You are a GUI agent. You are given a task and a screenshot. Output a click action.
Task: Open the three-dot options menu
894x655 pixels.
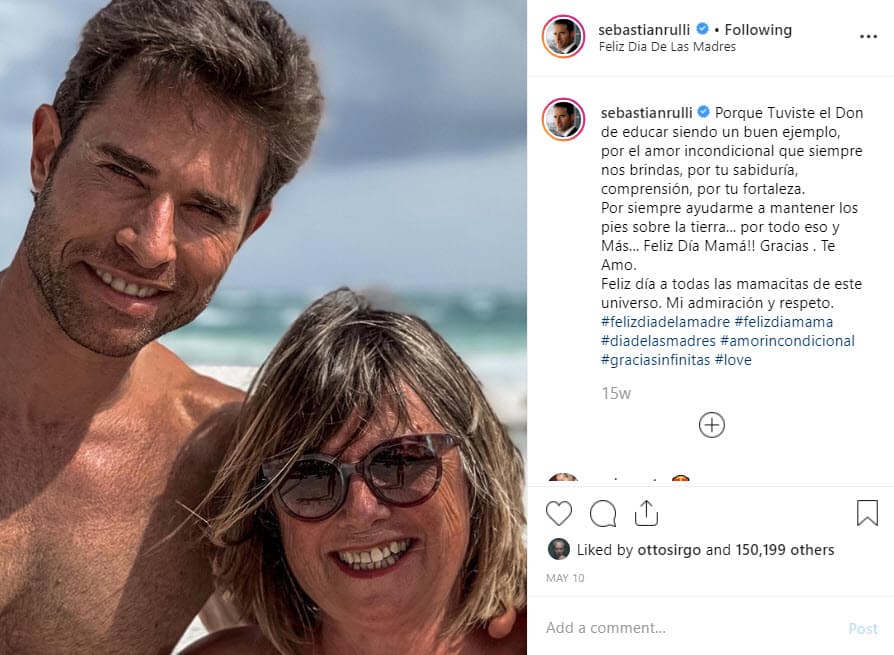point(867,37)
